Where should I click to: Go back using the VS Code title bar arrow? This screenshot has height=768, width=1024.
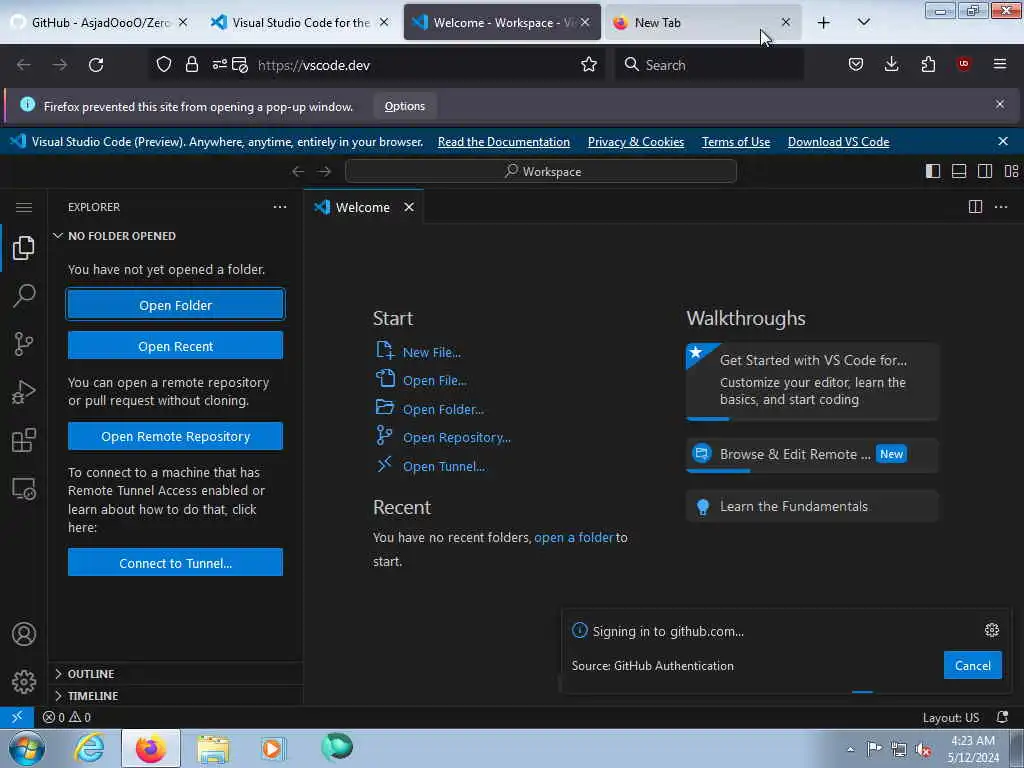coord(298,171)
